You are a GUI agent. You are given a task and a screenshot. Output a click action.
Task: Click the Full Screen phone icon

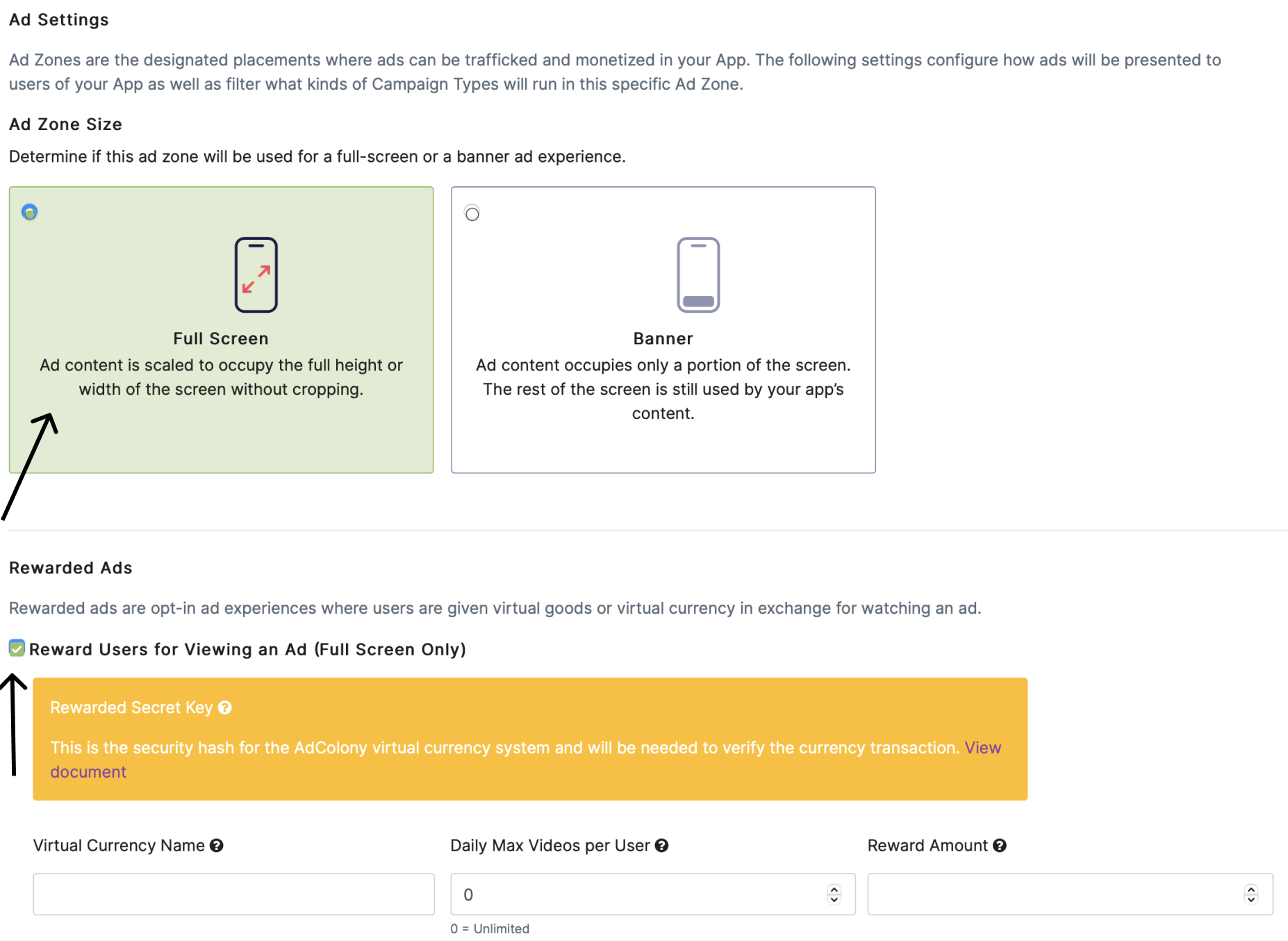256,275
